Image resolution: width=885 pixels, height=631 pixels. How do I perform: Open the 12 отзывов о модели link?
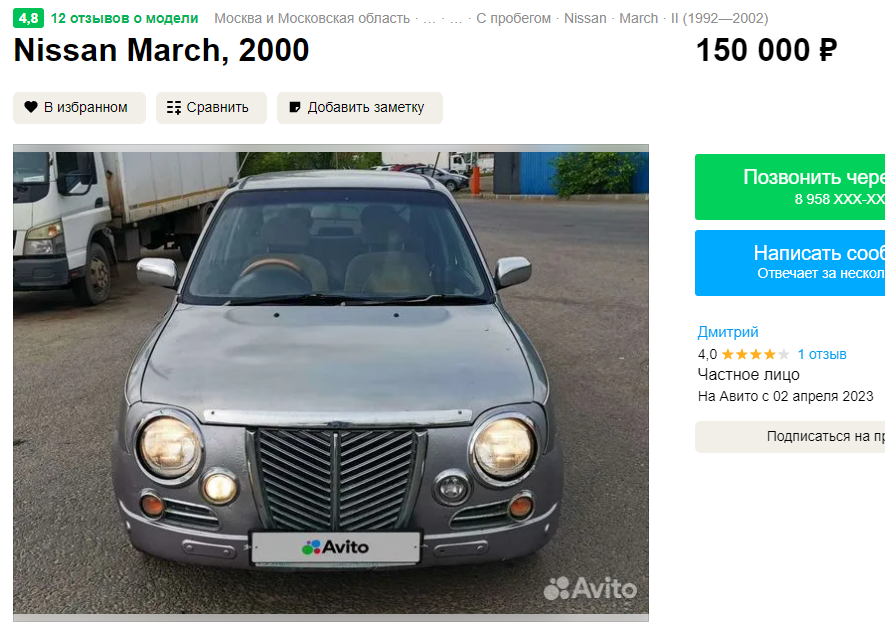[124, 18]
